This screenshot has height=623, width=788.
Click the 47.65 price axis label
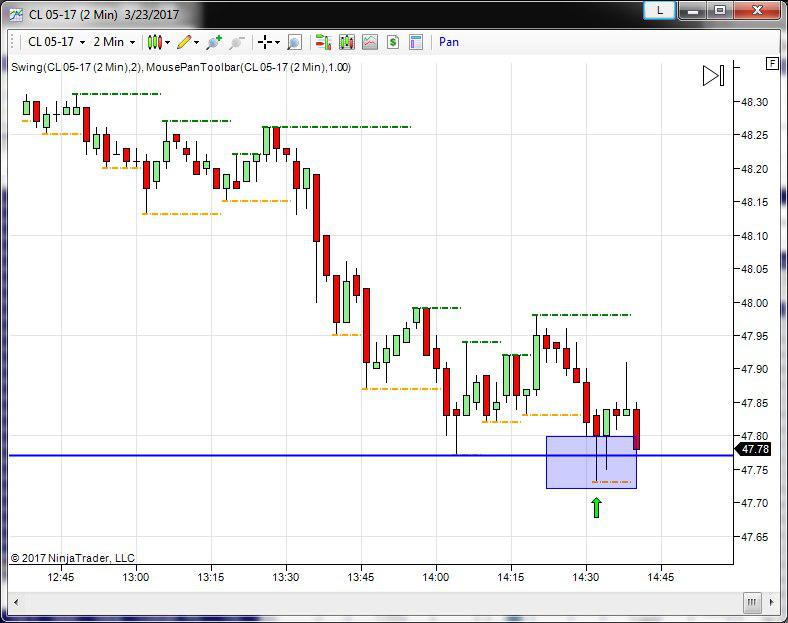(754, 537)
